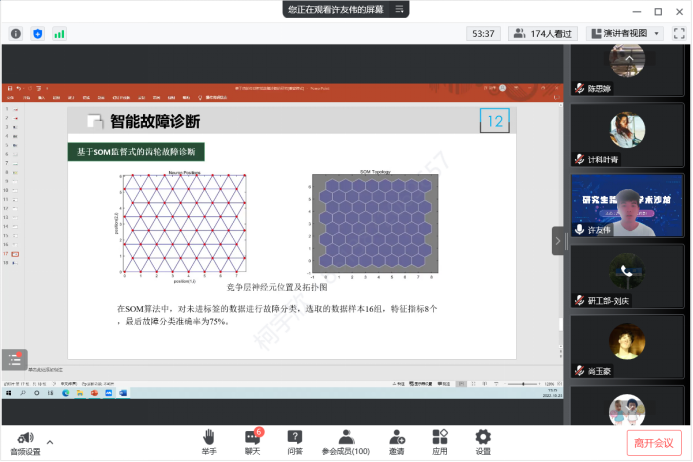Expand audio options arrow beside 音频设置
The height and width of the screenshot is (462, 693).
50,441
